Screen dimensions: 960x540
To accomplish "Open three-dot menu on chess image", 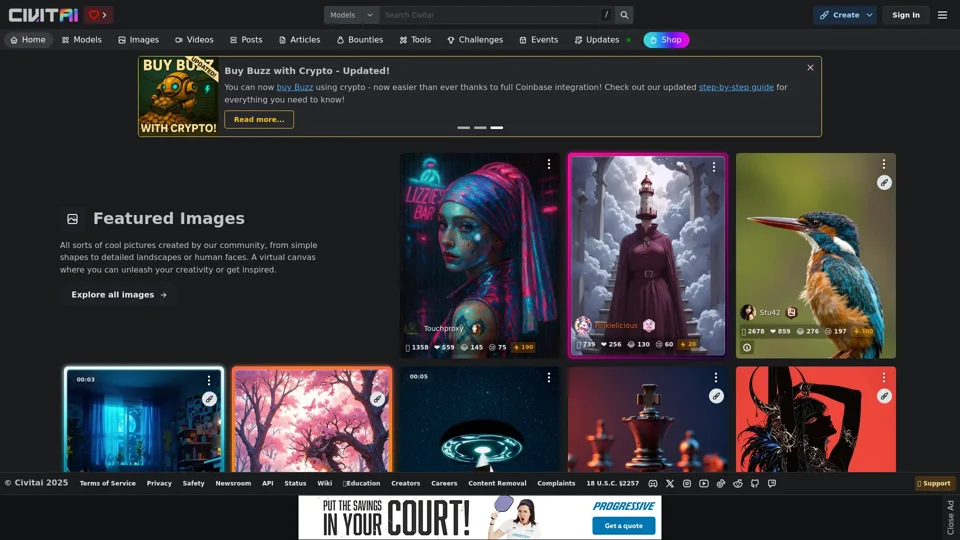I will point(716,378).
